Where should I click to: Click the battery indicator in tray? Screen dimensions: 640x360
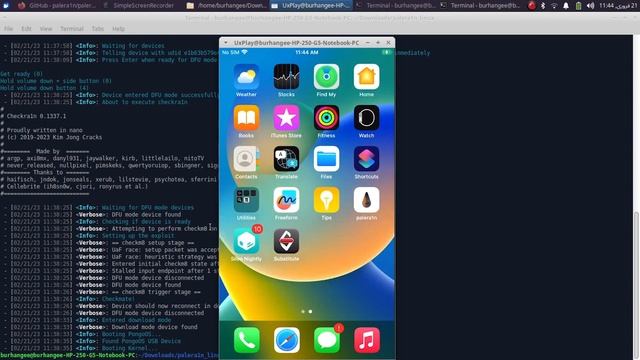(x=578, y=5)
